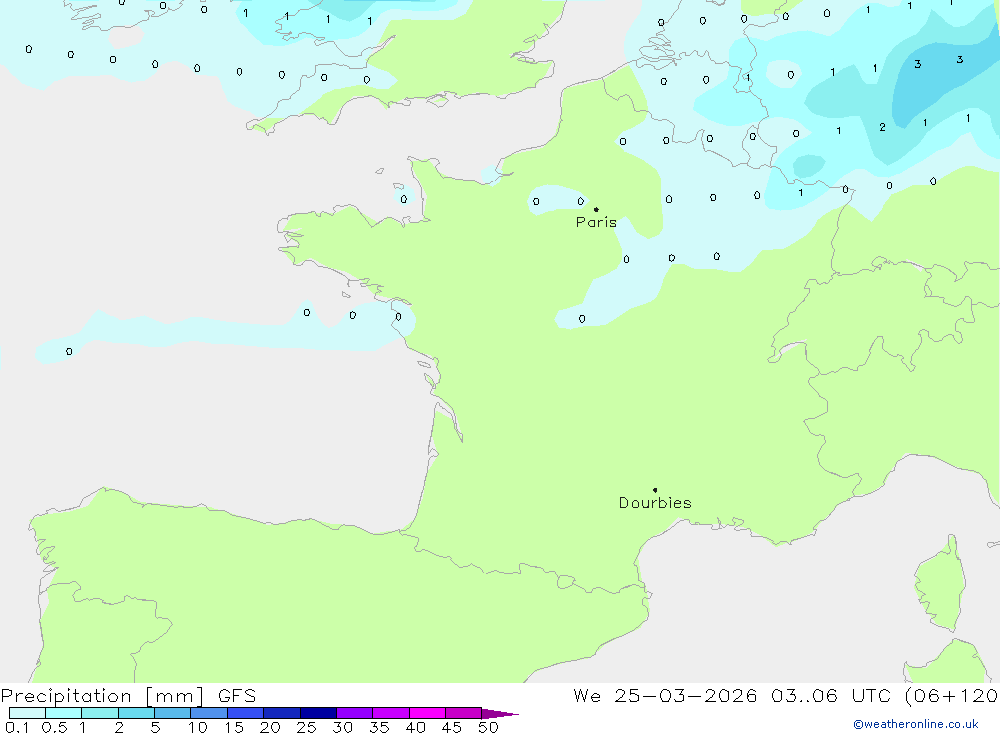
Task: Click the Paris city label
Action: [x=596, y=223]
